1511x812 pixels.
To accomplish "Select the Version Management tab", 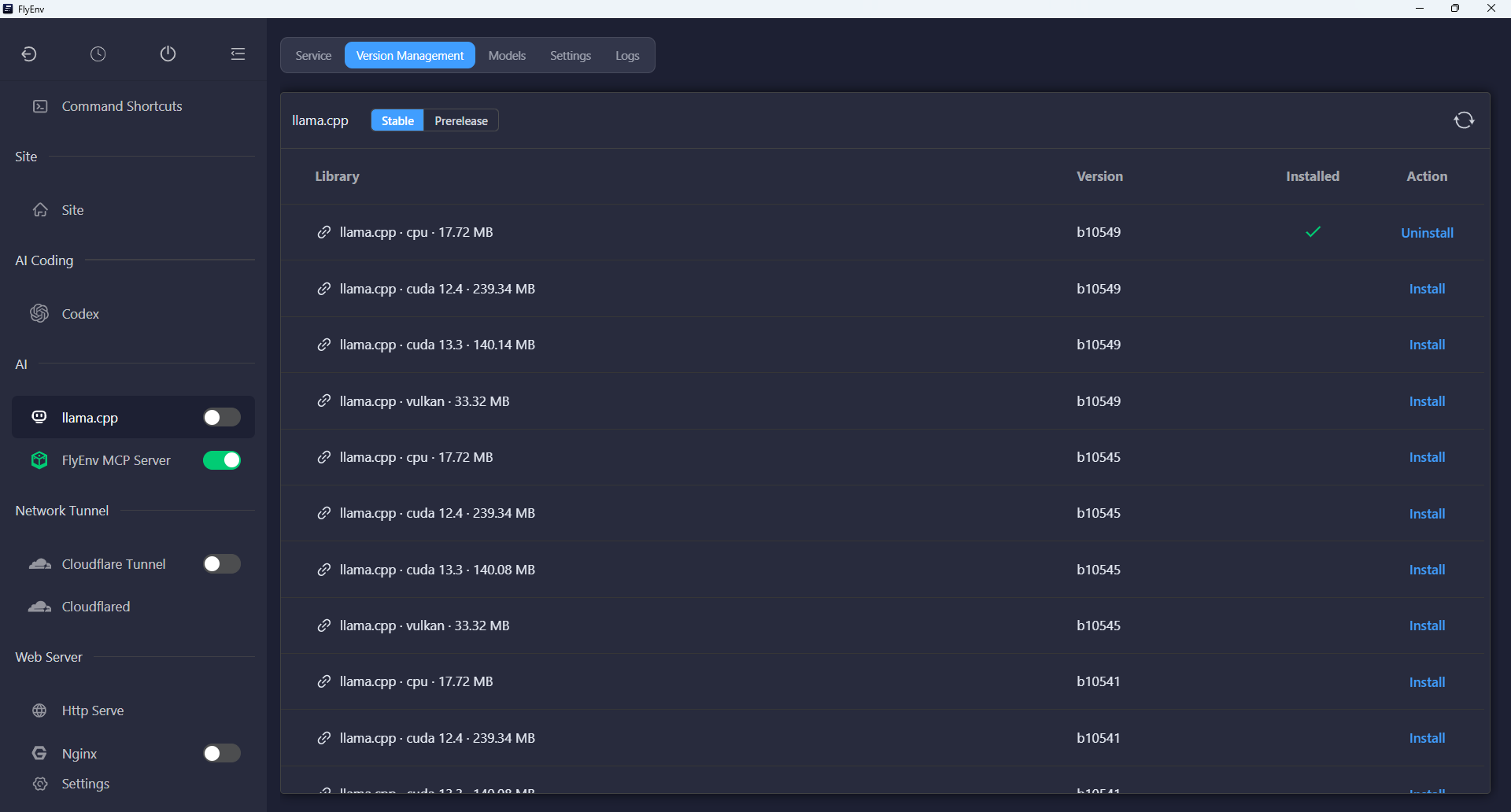I will tap(410, 55).
